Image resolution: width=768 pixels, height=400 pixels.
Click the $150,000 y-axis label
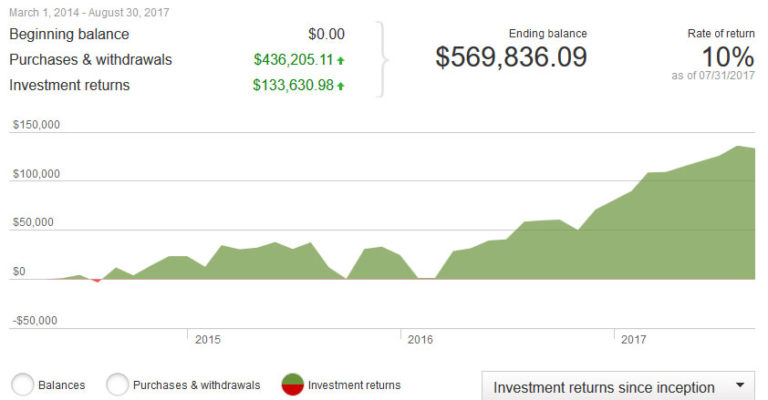pos(36,125)
